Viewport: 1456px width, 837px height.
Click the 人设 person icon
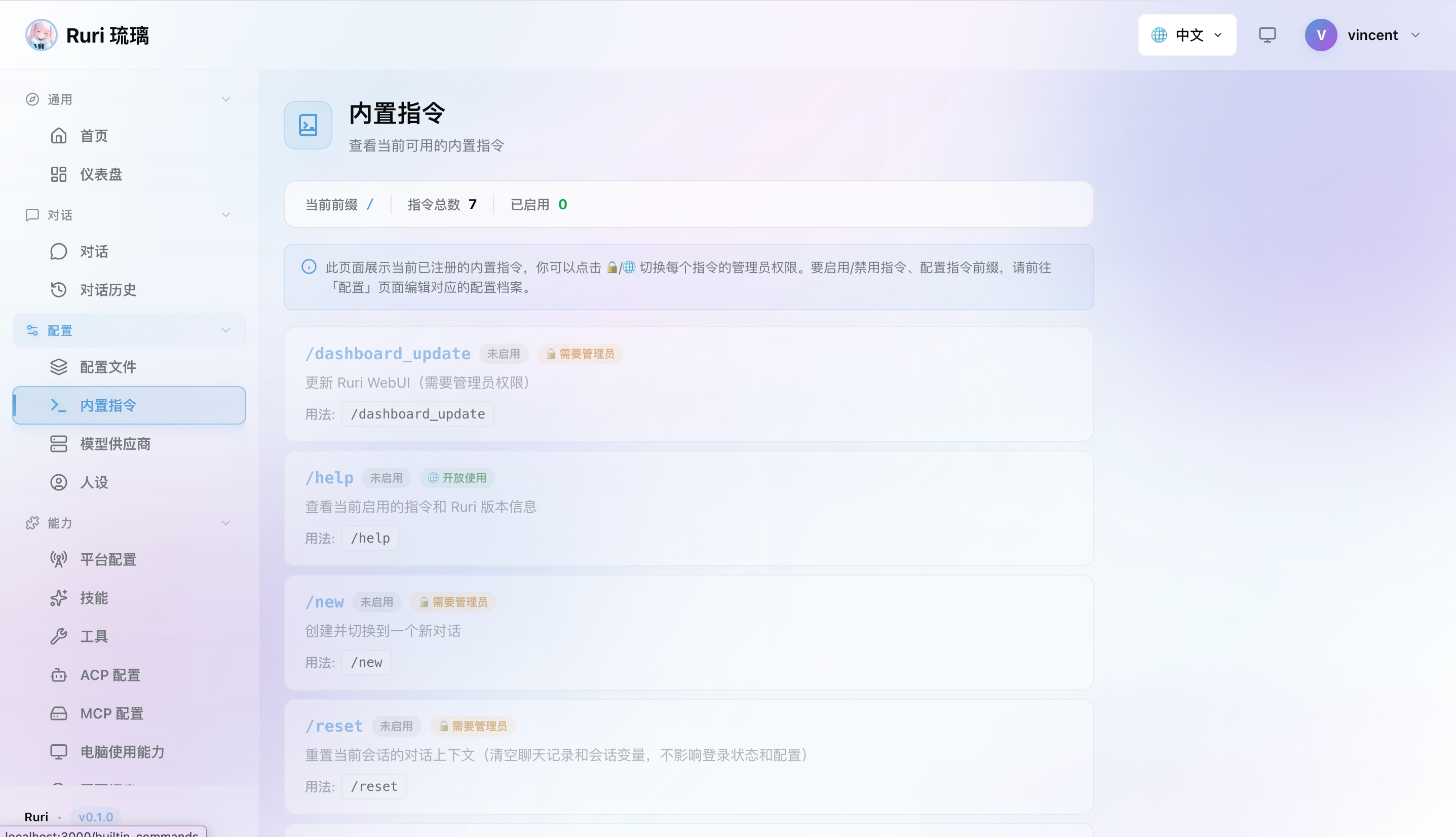point(59,482)
